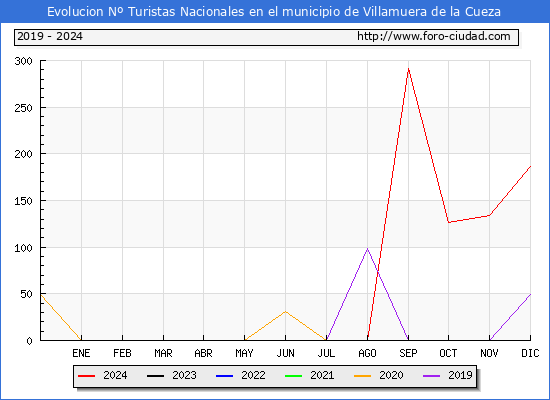
Task: Select the '2019 - 2024' date range label
Action: tap(50, 36)
